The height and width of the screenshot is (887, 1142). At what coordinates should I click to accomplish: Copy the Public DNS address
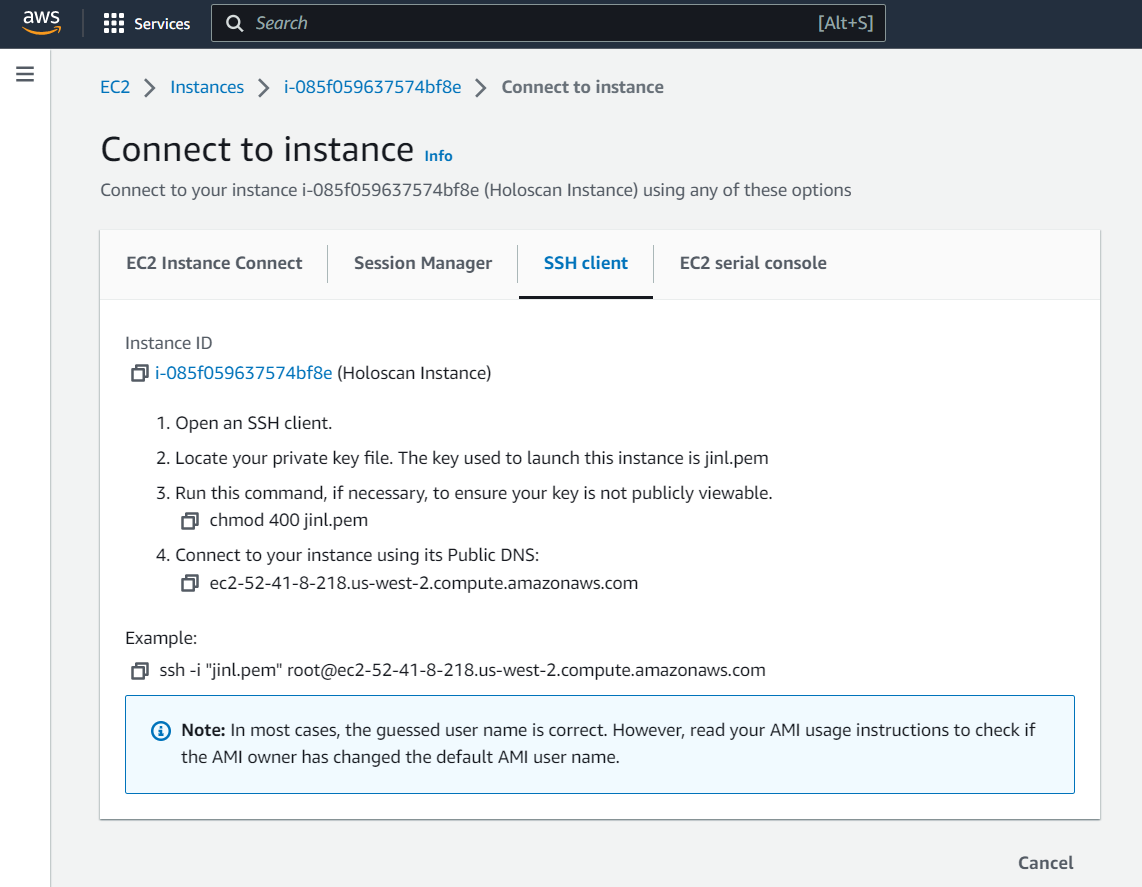click(189, 583)
